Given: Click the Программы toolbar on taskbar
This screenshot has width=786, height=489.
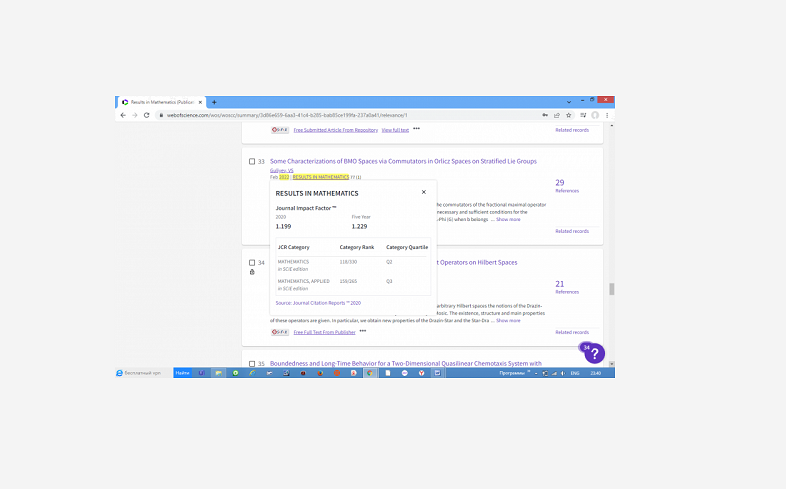Looking at the screenshot, I should (511, 373).
